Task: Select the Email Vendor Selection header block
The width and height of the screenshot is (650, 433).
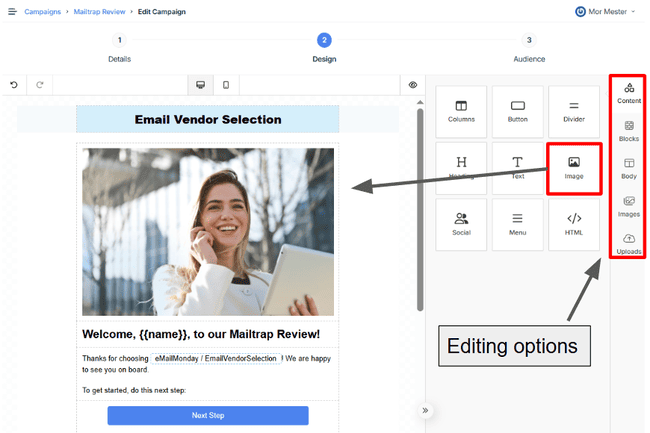Action: 208,119
